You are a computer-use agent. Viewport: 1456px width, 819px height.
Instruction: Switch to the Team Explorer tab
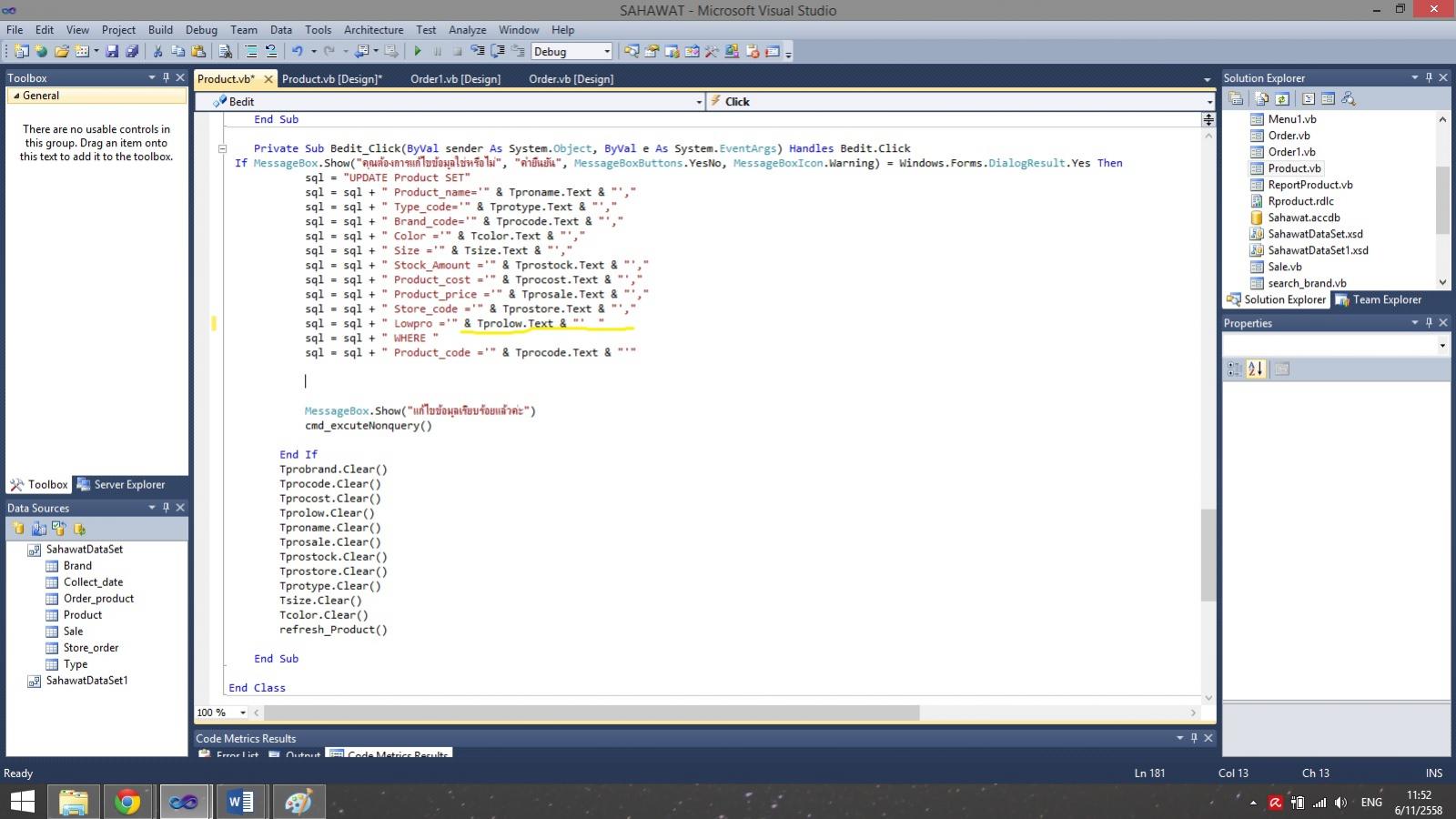(x=1378, y=299)
